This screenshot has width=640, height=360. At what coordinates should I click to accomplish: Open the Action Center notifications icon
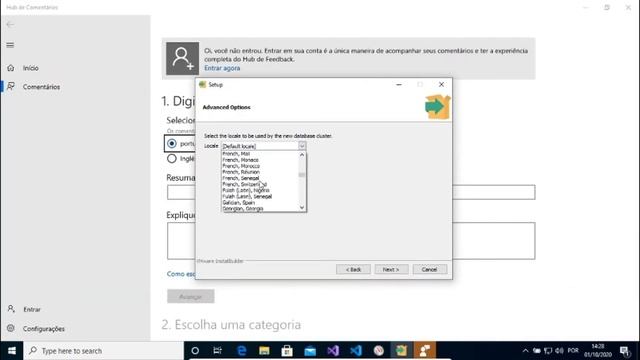point(624,351)
